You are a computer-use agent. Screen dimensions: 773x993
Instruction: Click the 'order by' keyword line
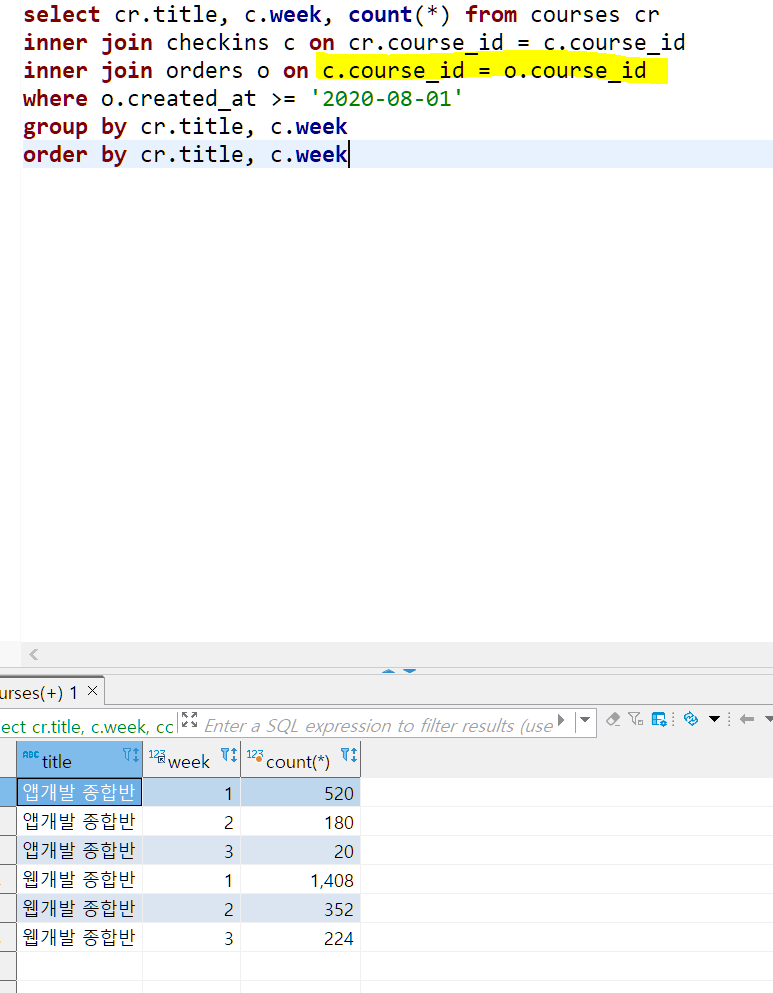[75, 155]
